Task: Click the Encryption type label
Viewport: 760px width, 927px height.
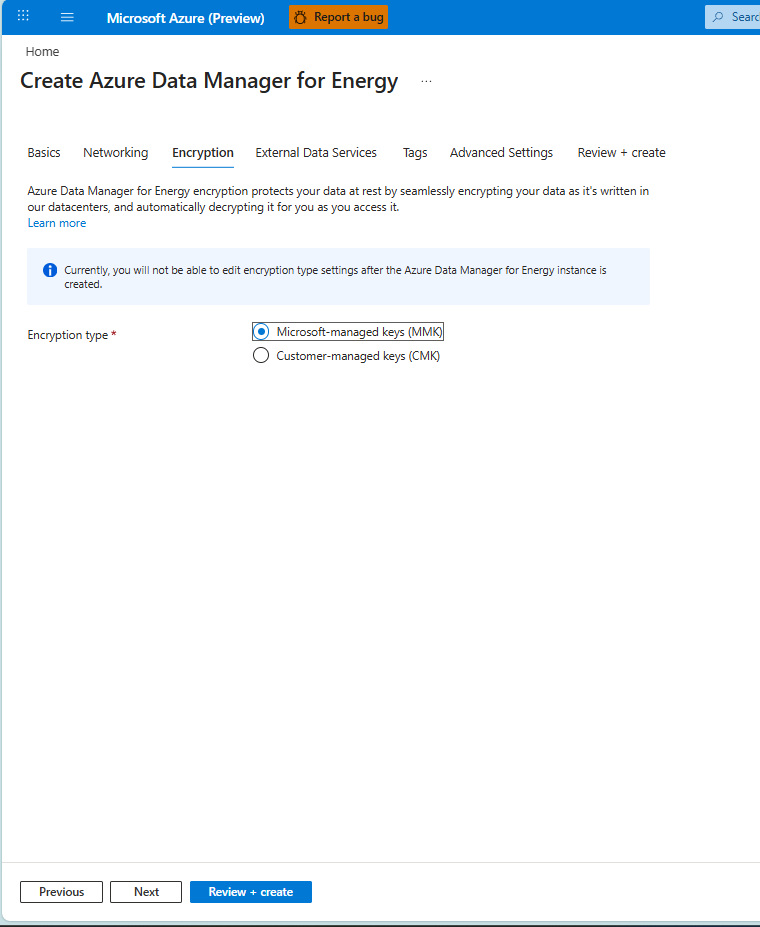Action: 68,335
